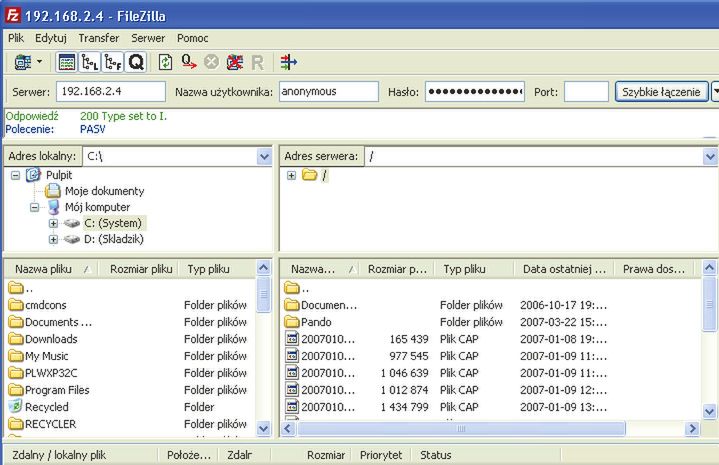Click the refresh file lists icon
The width and height of the screenshot is (719, 465).
click(165, 62)
